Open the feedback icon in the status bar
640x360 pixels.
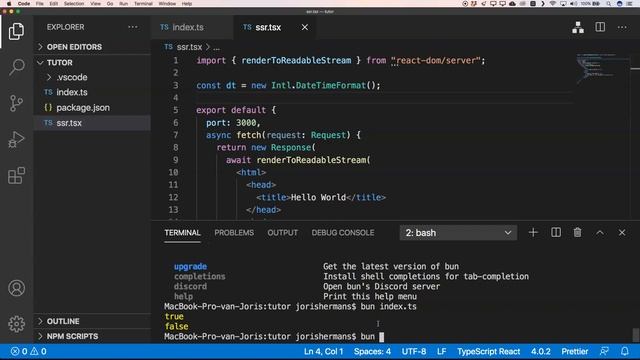(604, 351)
